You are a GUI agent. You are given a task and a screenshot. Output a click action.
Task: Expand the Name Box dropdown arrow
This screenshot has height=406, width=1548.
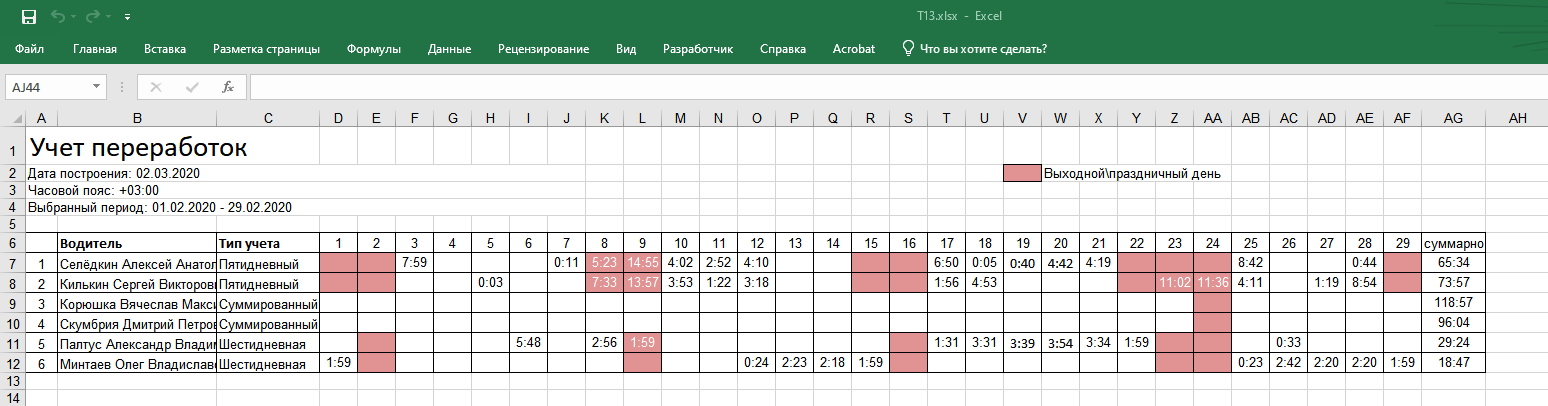pyautogui.click(x=96, y=87)
